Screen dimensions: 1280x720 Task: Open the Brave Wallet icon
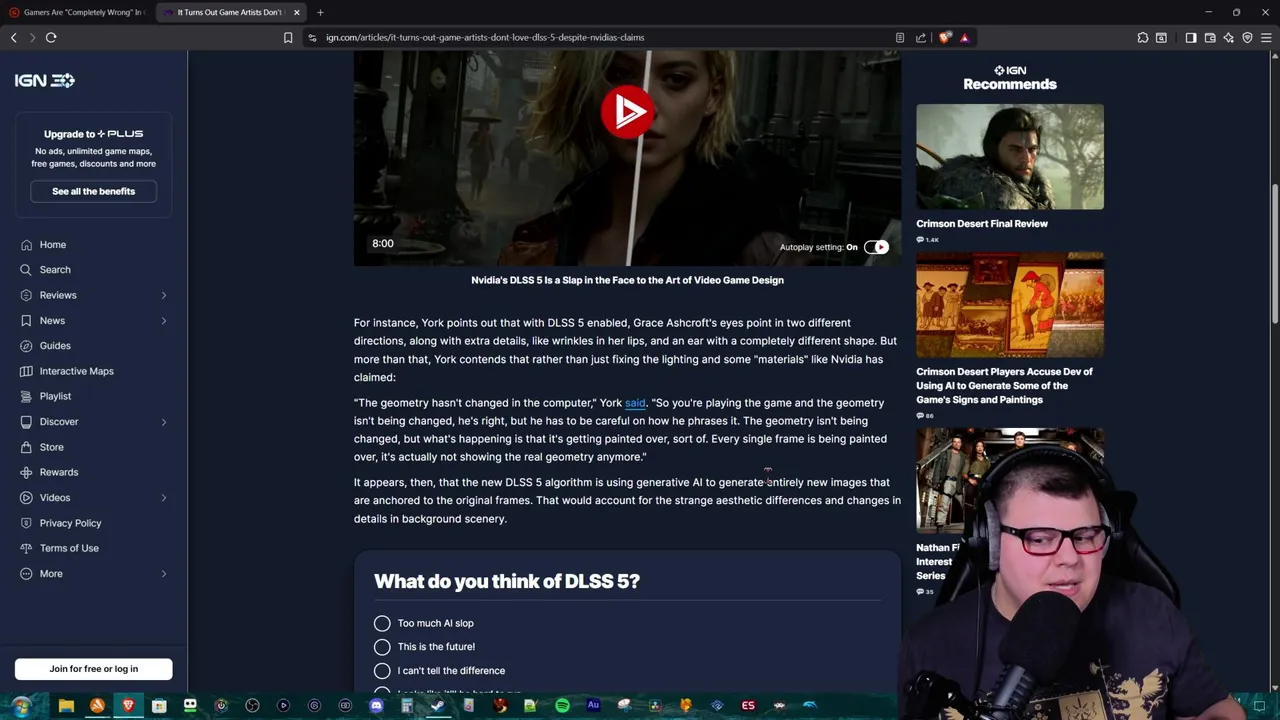pos(1210,37)
